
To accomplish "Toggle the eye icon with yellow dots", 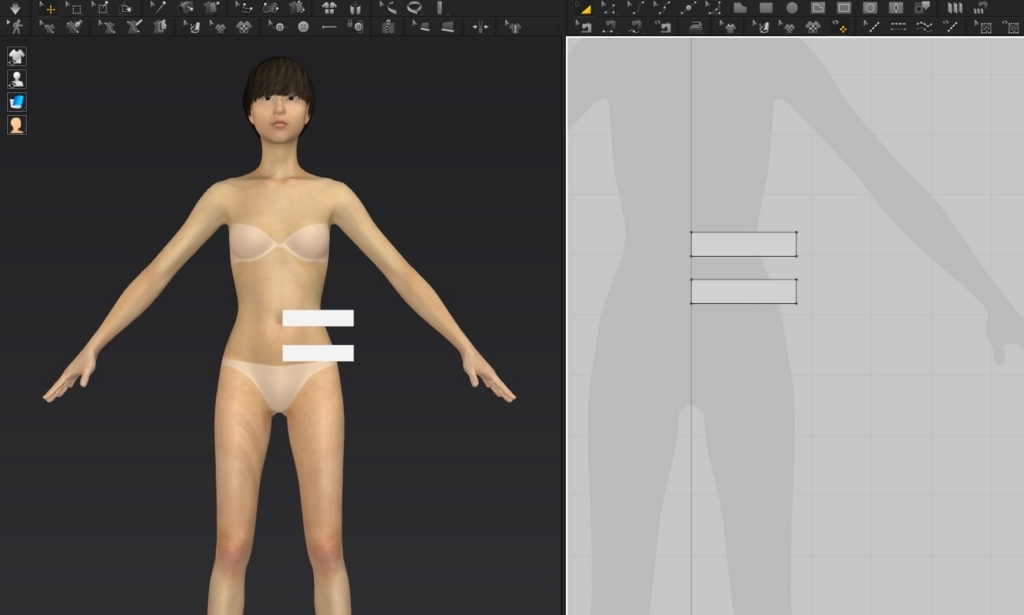I will click(839, 27).
